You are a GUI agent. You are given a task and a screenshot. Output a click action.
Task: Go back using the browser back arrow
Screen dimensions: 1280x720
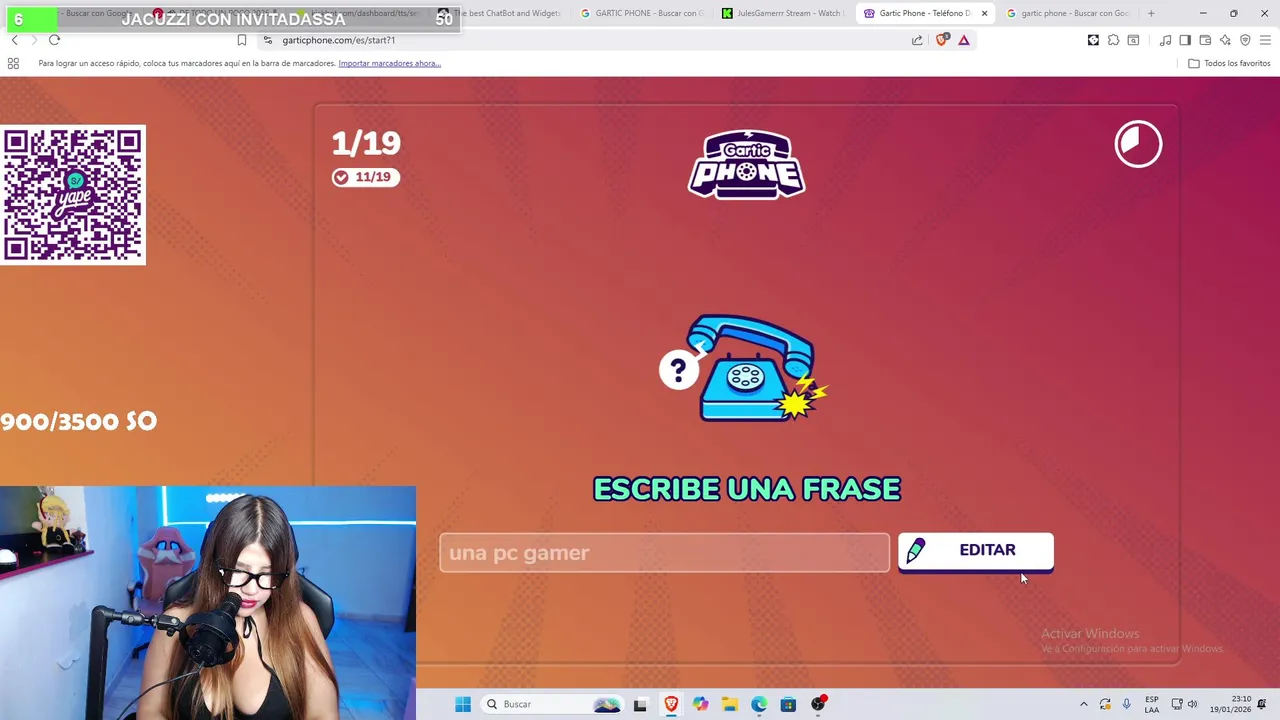pos(14,40)
